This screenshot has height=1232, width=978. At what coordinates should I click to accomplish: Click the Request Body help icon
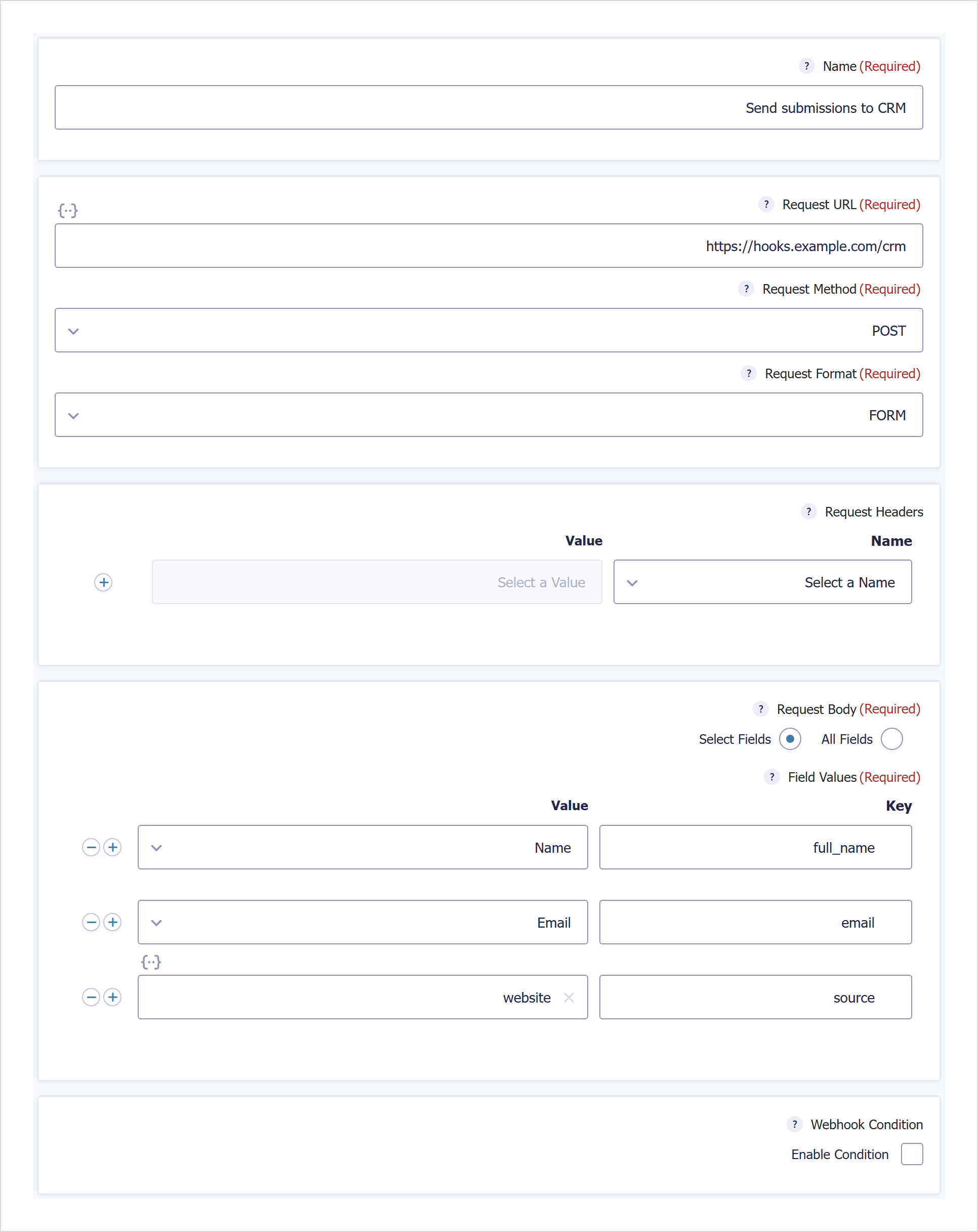(x=760, y=709)
